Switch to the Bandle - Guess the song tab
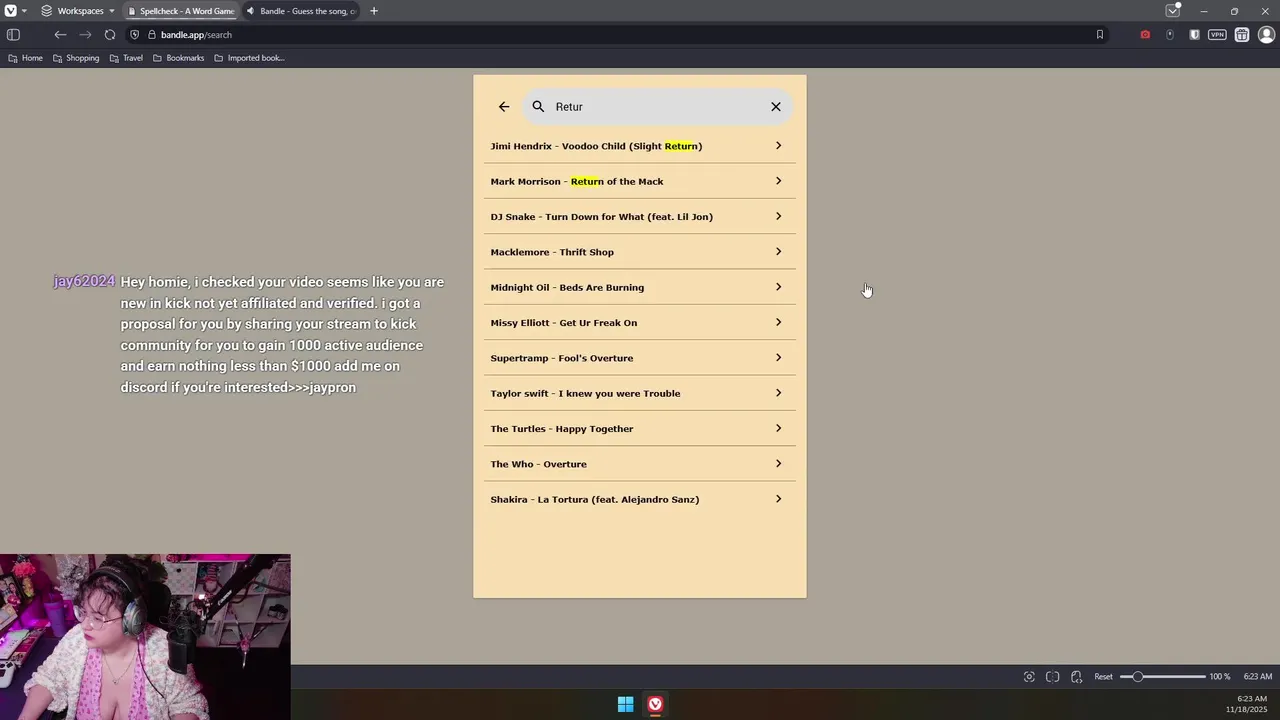Image resolution: width=1280 pixels, height=720 pixels. point(301,11)
